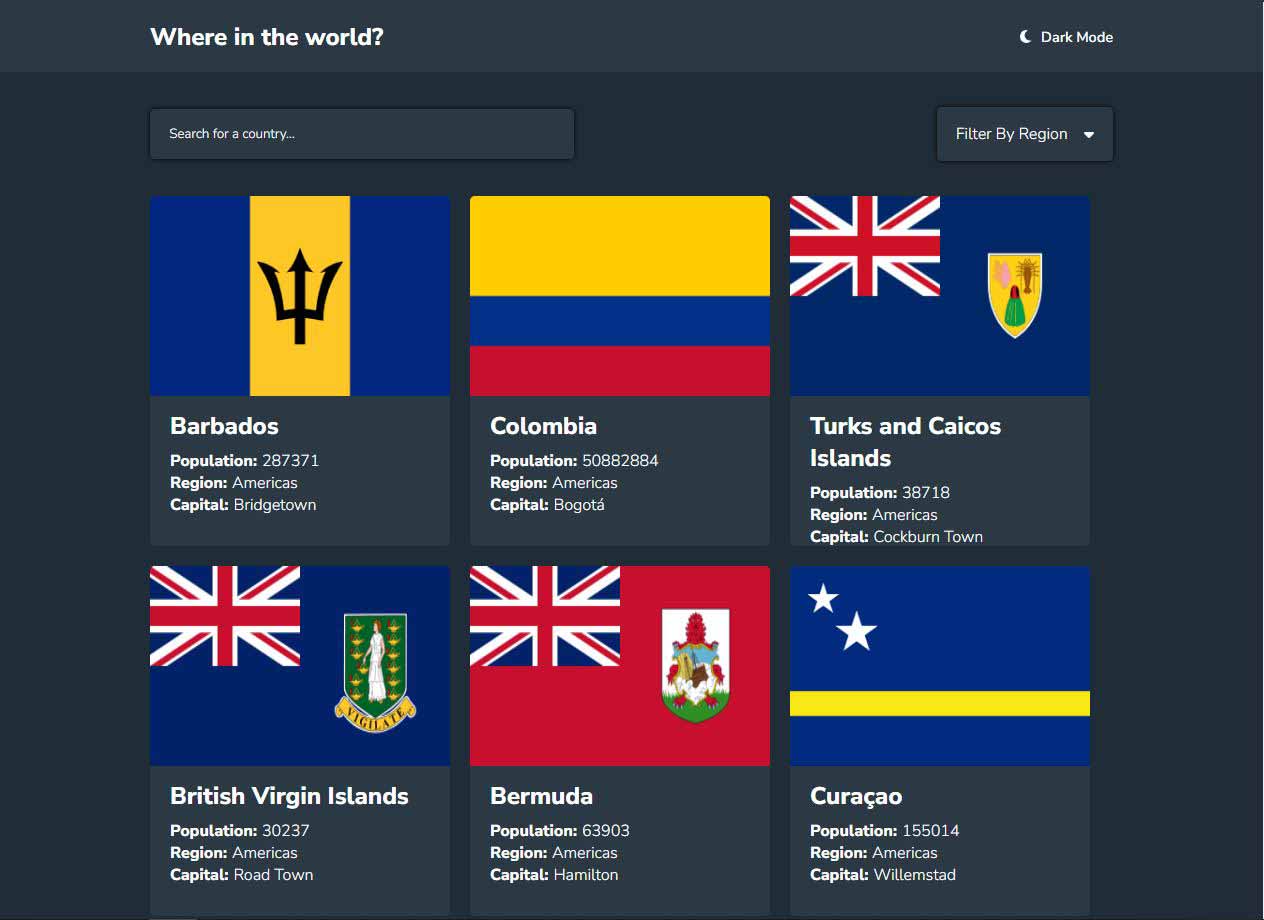Click Bermuda capital Hamilton

(x=555, y=875)
